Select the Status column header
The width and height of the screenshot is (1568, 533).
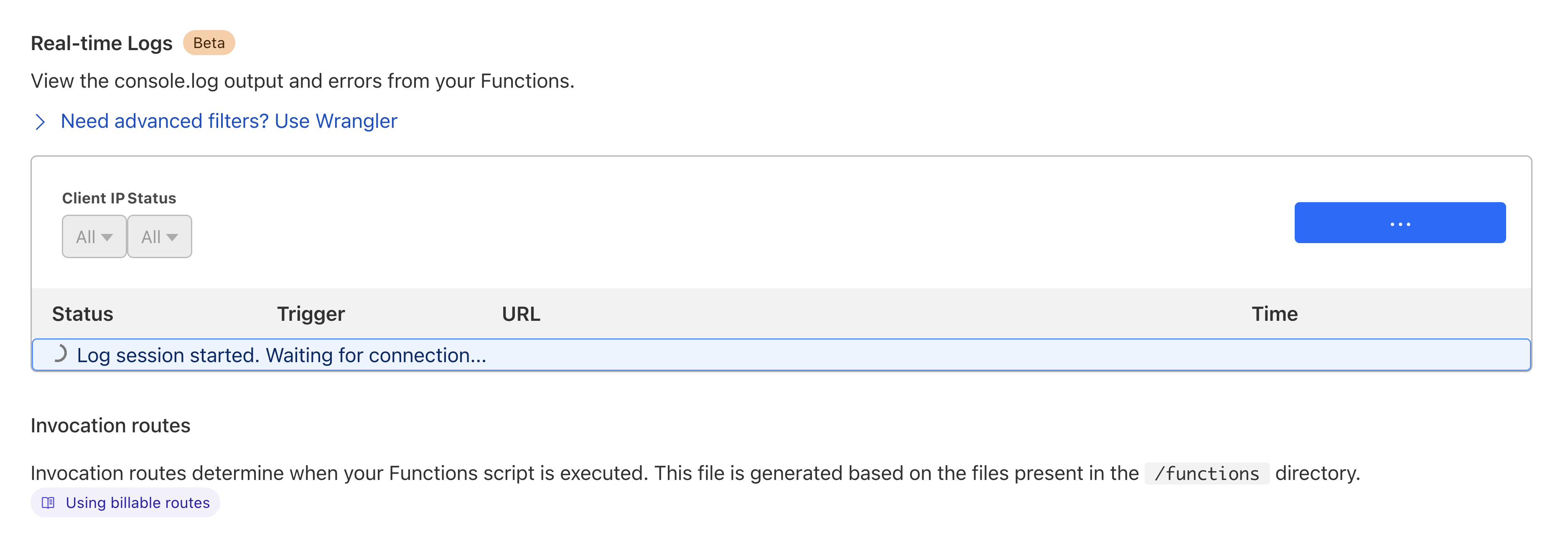pyautogui.click(x=82, y=314)
